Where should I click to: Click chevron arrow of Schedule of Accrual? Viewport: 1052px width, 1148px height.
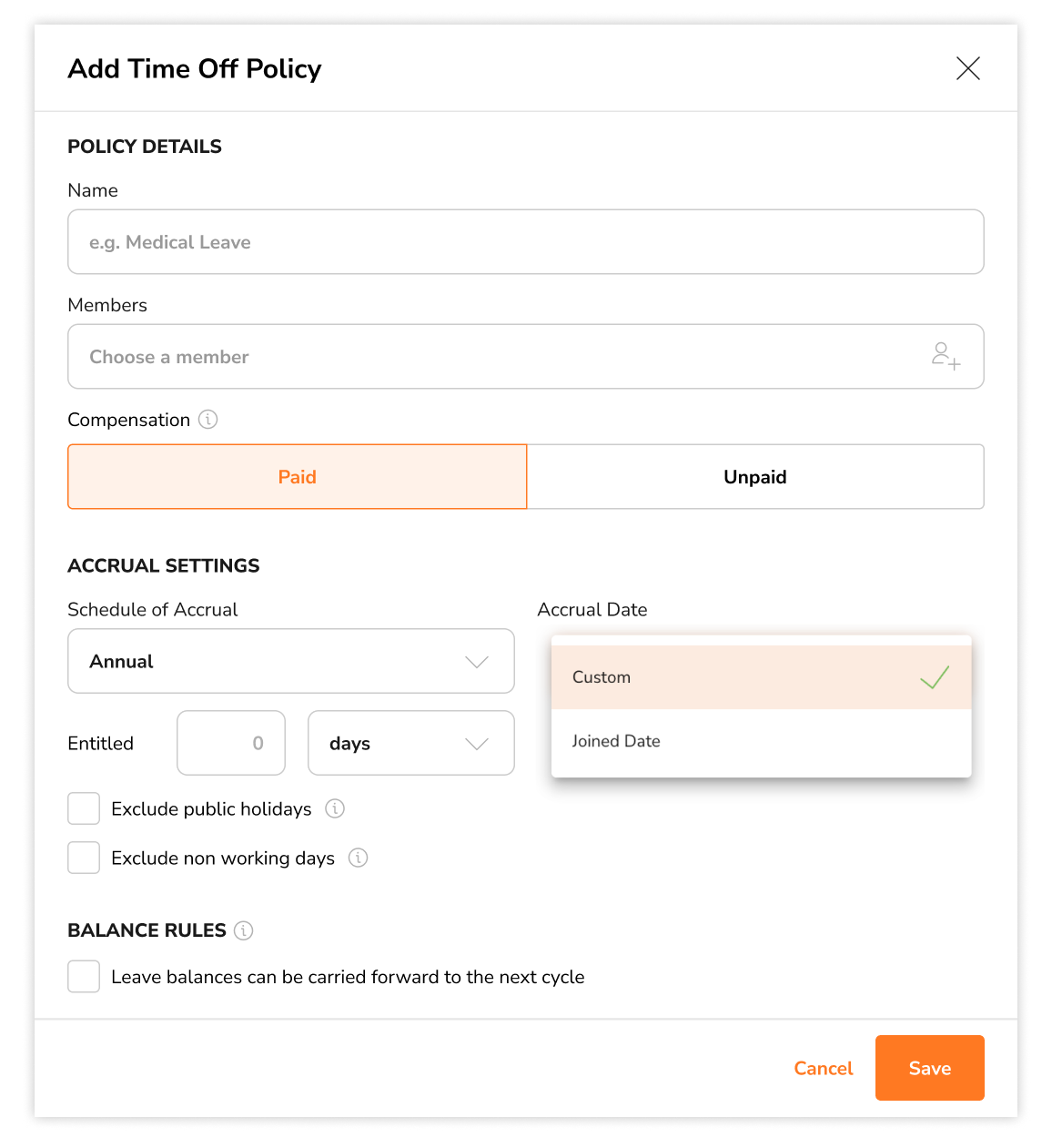pos(477,662)
